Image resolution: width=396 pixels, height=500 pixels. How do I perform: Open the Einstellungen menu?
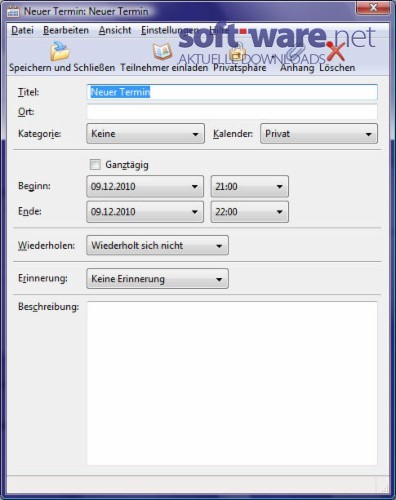point(170,30)
